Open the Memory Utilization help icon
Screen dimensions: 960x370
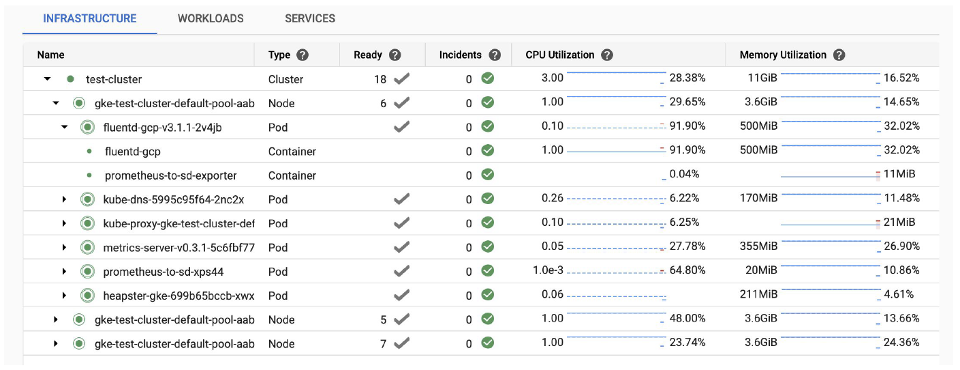pyautogui.click(x=839, y=55)
